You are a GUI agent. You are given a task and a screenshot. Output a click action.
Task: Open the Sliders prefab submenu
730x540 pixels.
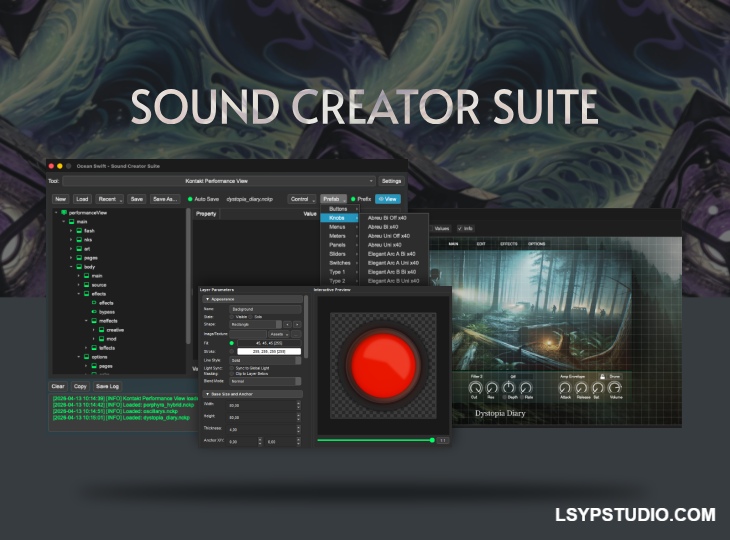tap(340, 254)
